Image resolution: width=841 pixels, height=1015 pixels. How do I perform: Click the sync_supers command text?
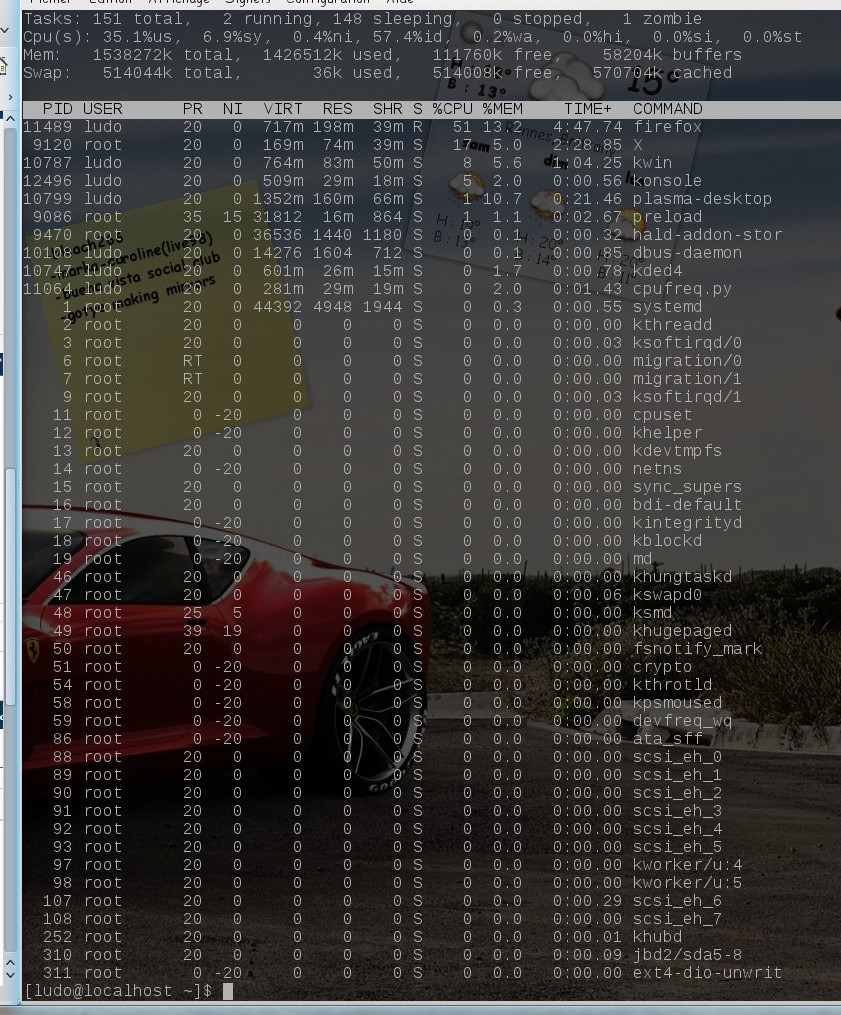pyautogui.click(x=688, y=487)
